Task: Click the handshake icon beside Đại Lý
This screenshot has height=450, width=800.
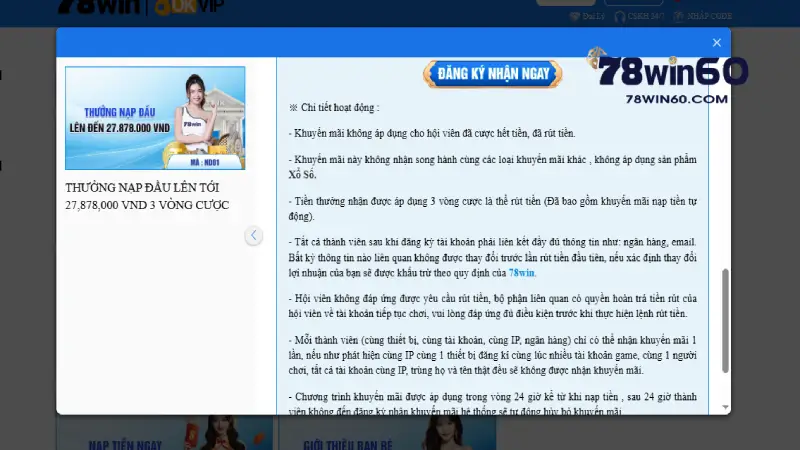Action: [574, 16]
